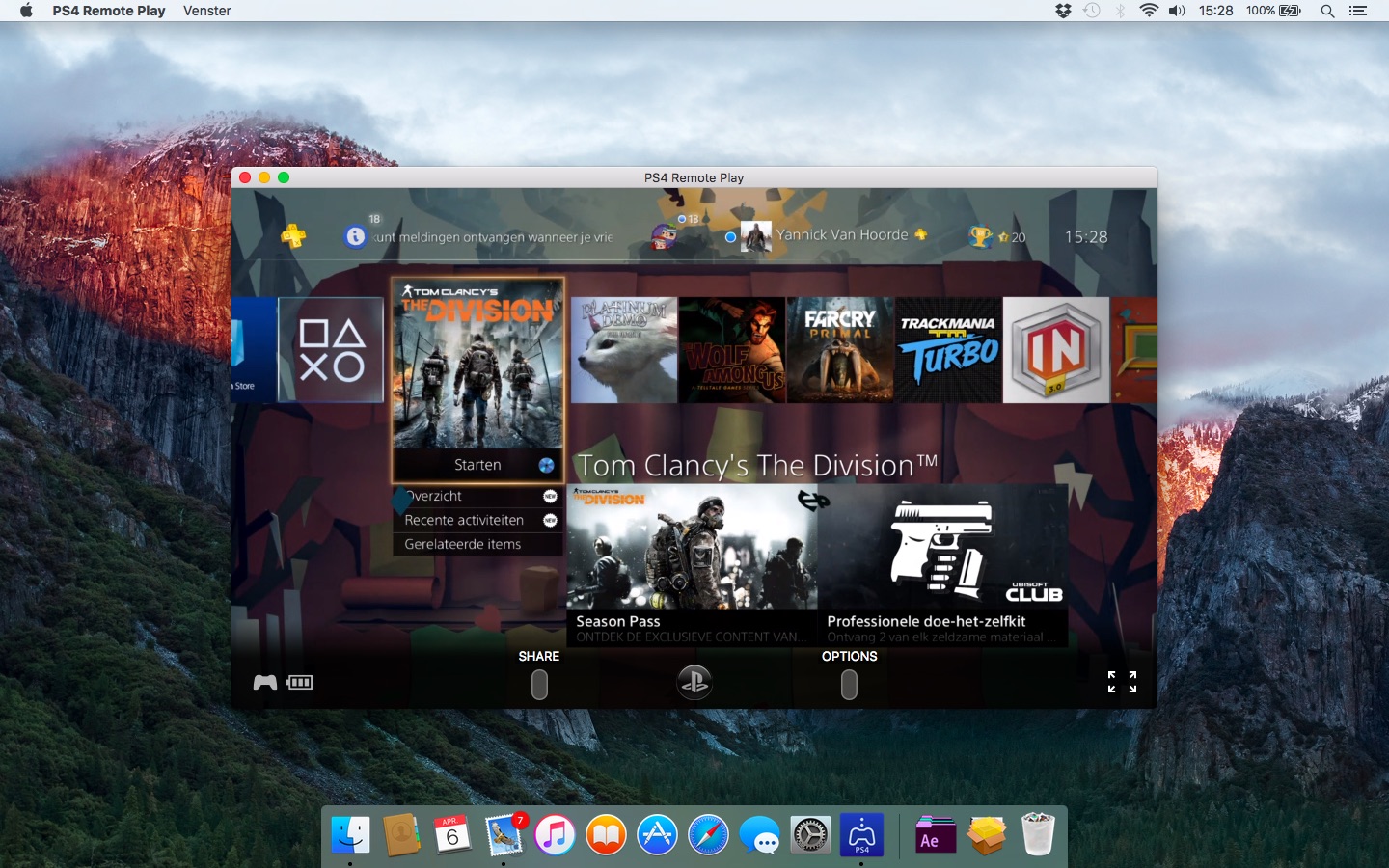The width and height of the screenshot is (1389, 868).
Task: Open Calendar in the Dock
Action: point(452,834)
